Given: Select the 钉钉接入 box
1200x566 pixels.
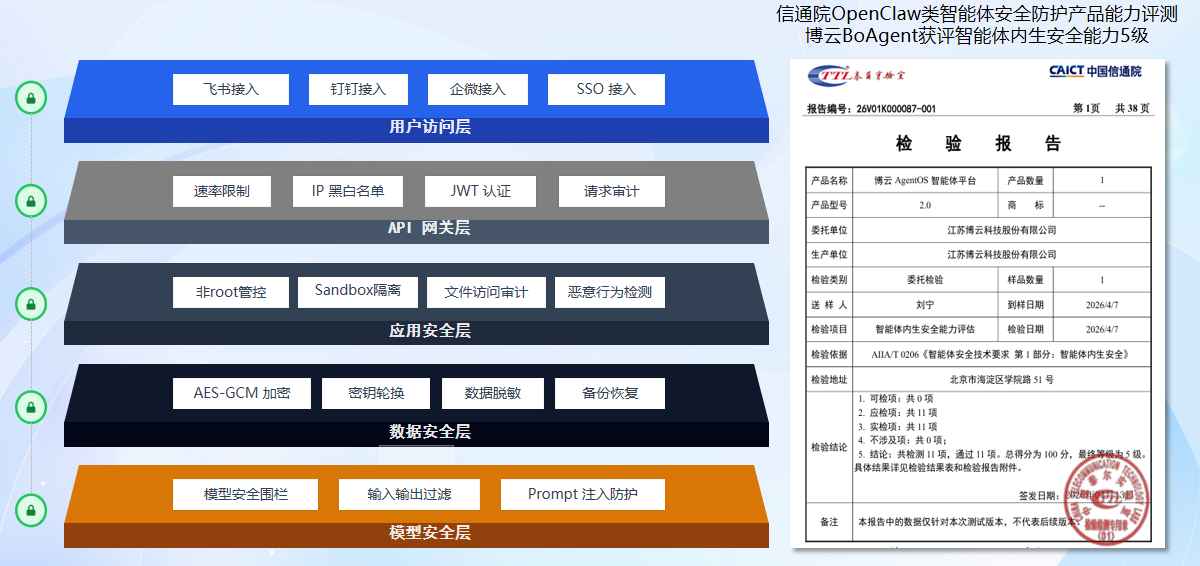Looking at the screenshot, I should 359,89.
